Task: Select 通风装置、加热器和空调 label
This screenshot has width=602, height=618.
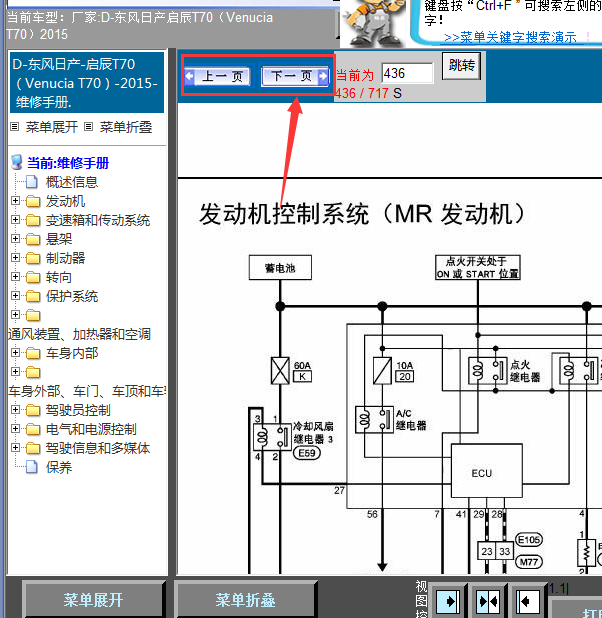Action: (79, 334)
